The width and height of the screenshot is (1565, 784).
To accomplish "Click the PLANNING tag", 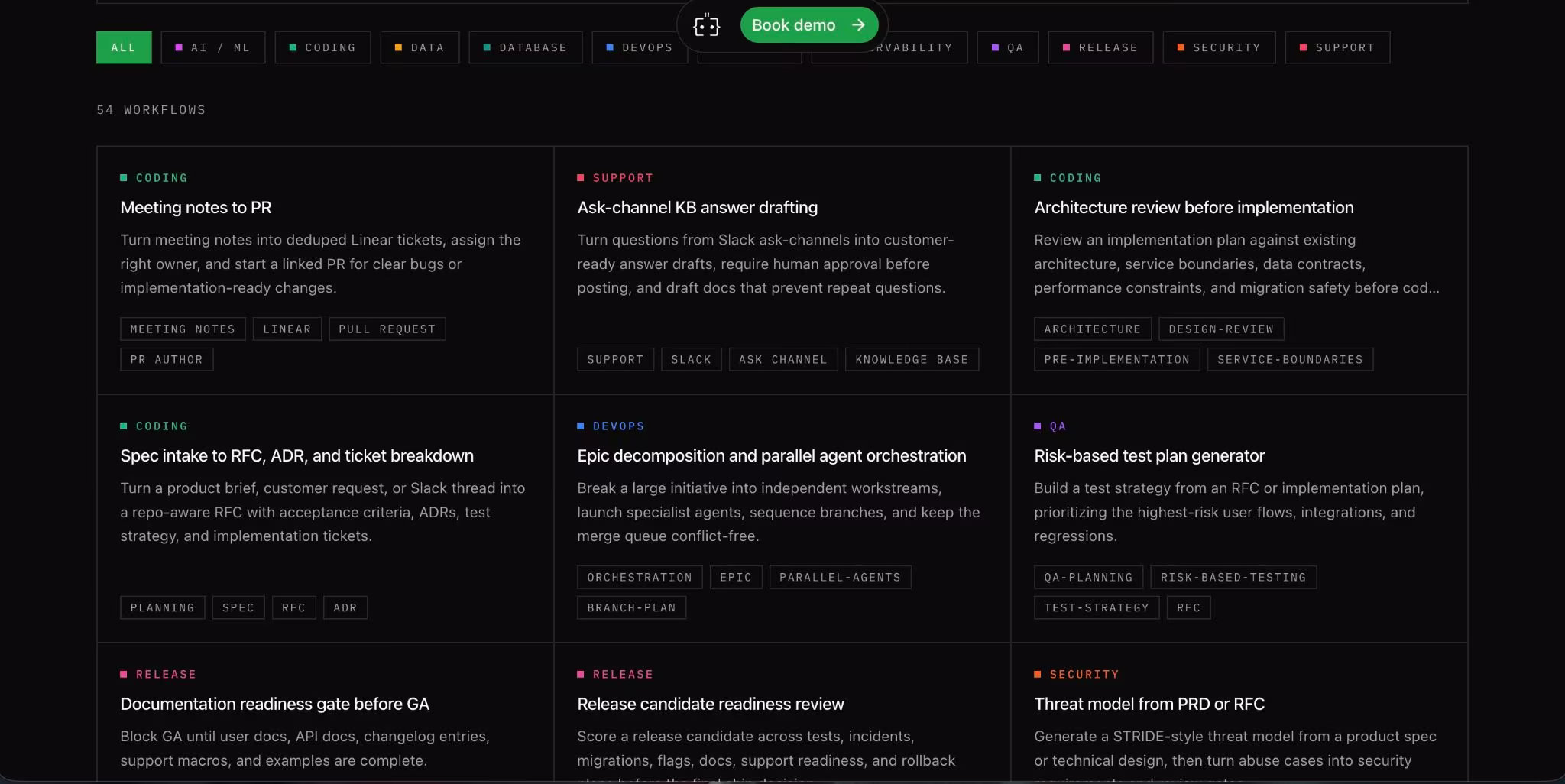I will point(163,608).
